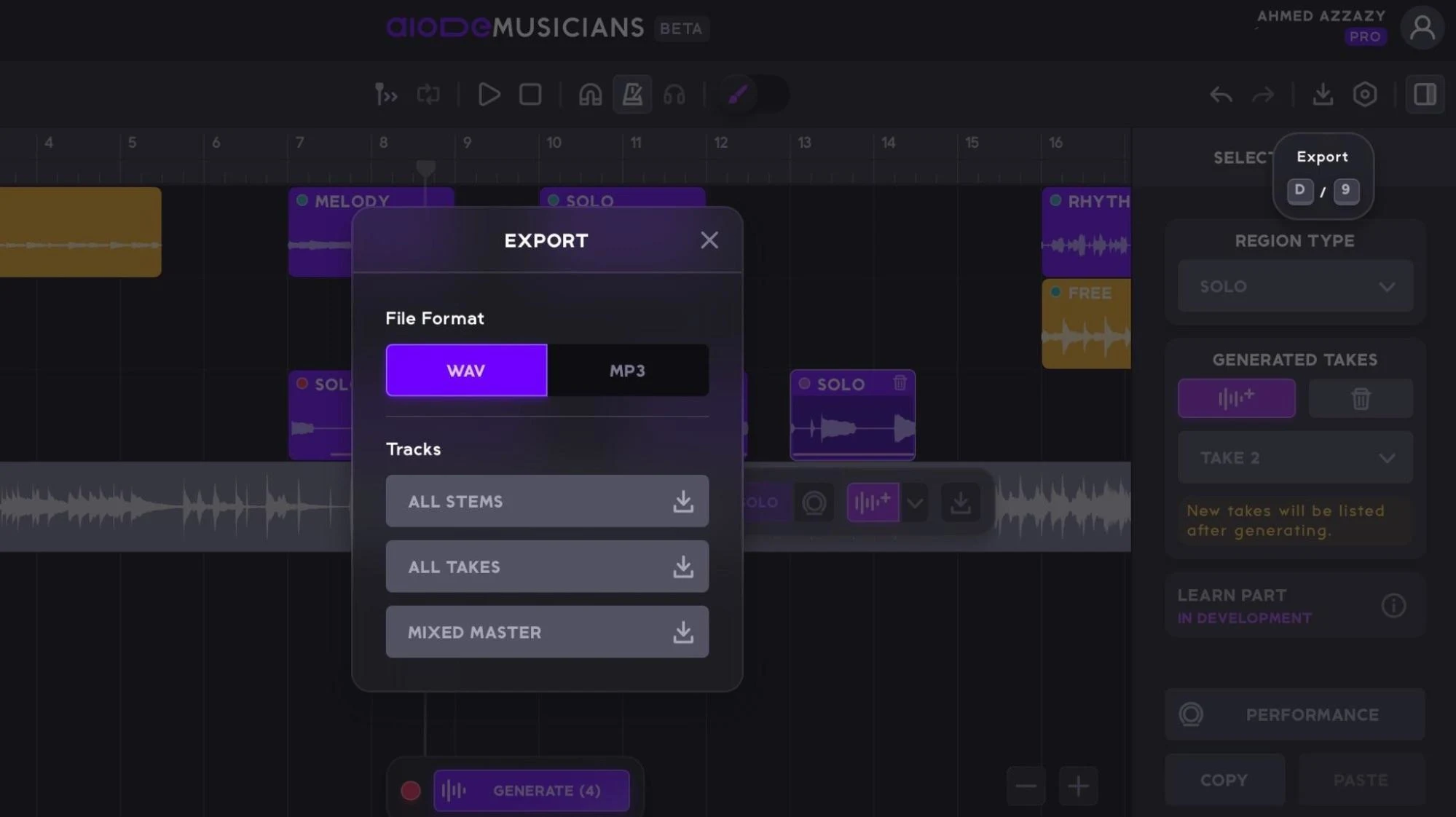Screen dimensions: 1456x817
Task: Toggle the metronome icon
Action: [x=632, y=95]
